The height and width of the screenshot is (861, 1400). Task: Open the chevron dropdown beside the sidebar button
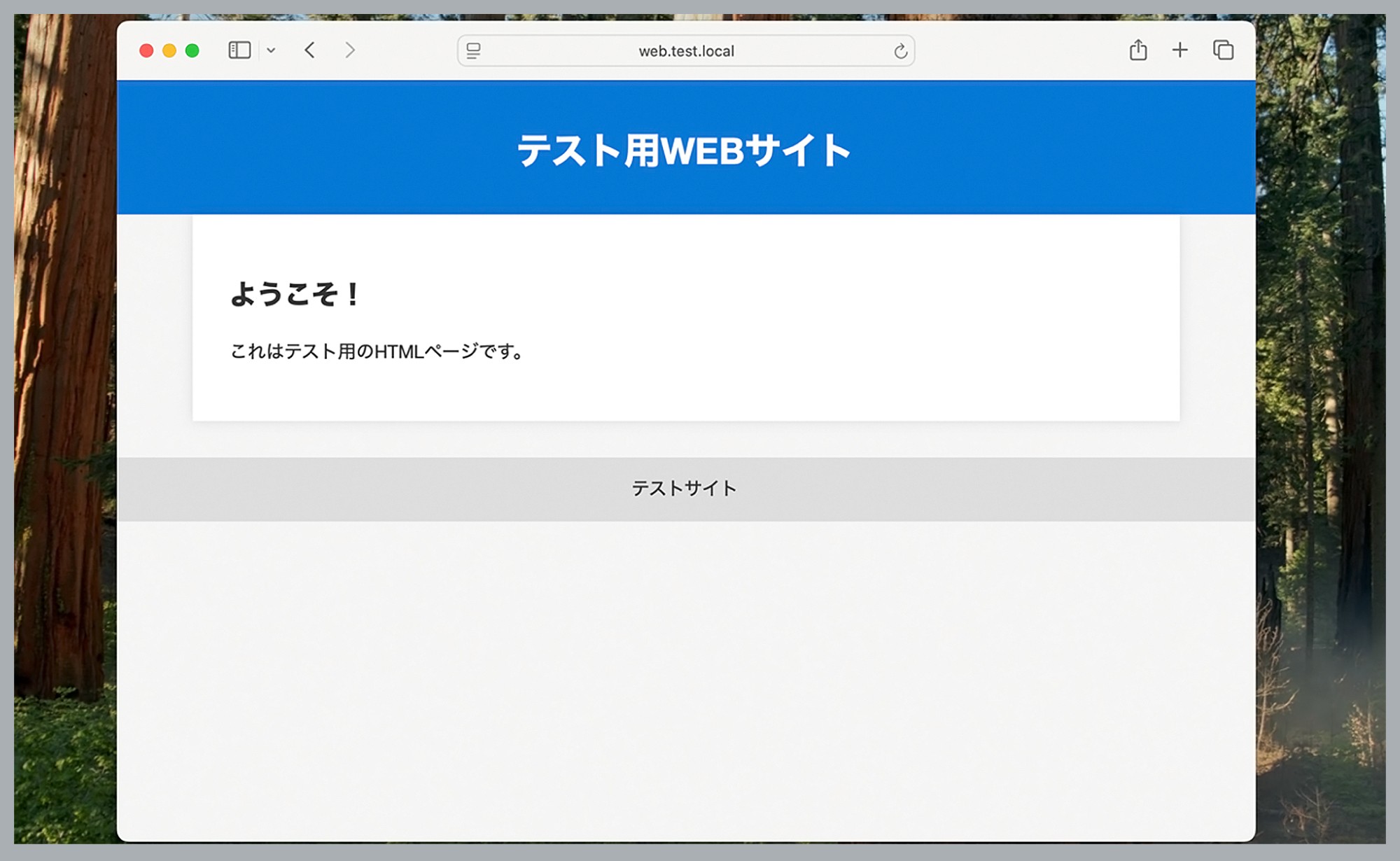point(272,50)
